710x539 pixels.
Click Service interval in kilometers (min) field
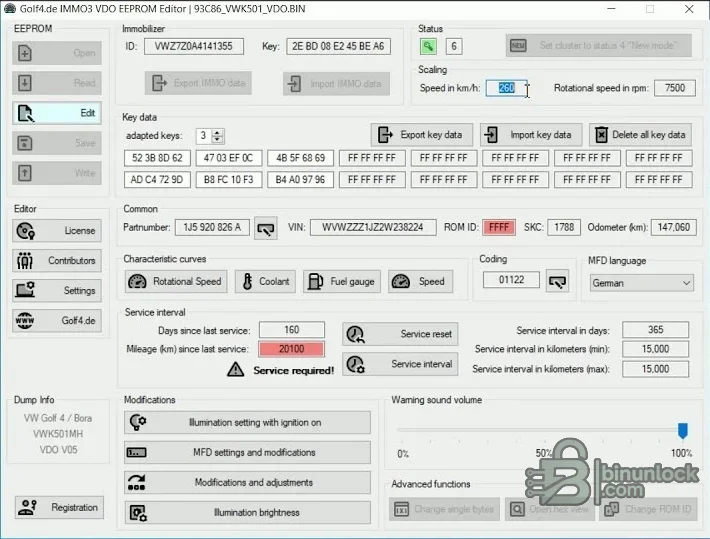[x=656, y=349]
